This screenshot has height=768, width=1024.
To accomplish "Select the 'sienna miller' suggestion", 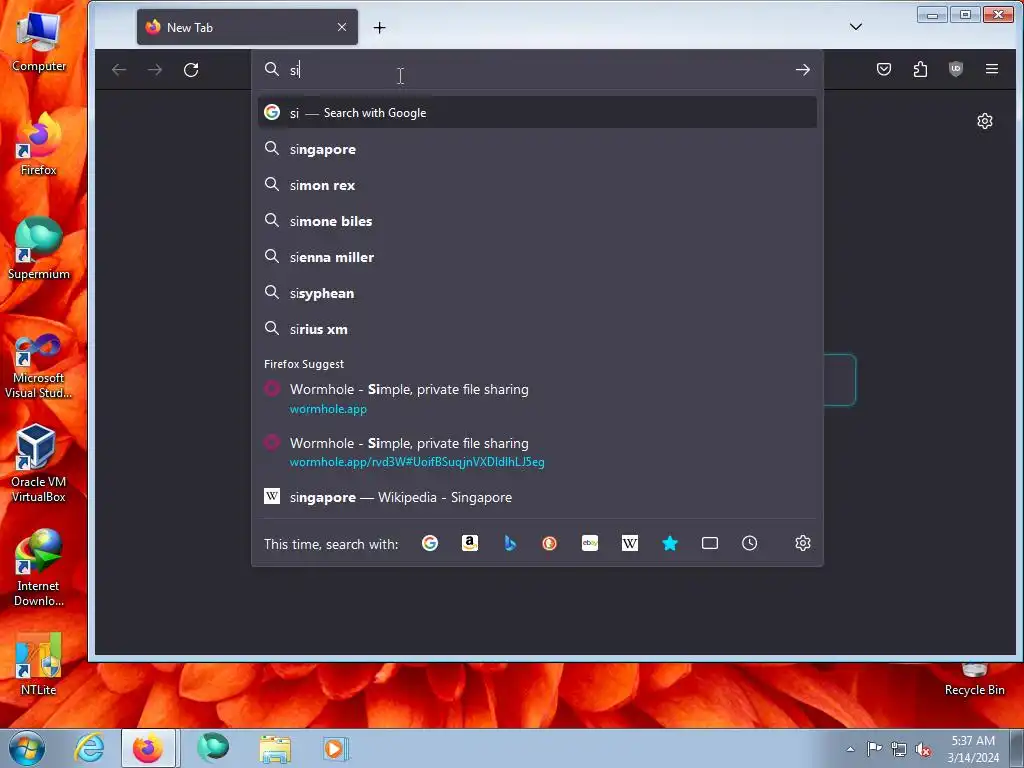I will click(537, 257).
